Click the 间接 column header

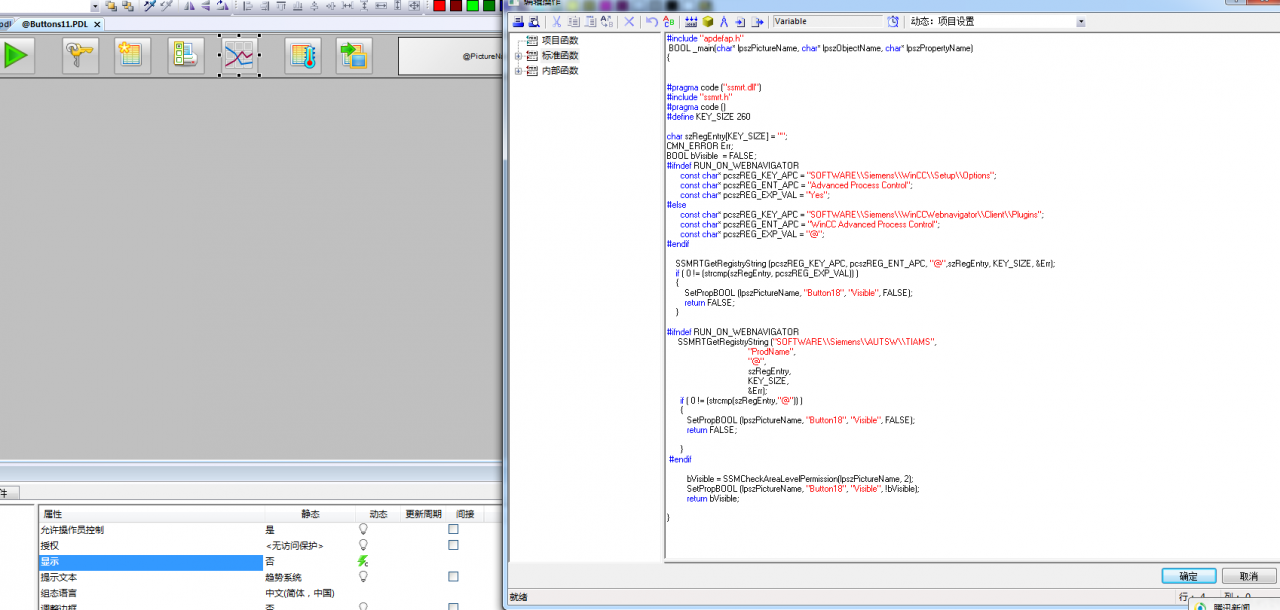click(x=465, y=514)
